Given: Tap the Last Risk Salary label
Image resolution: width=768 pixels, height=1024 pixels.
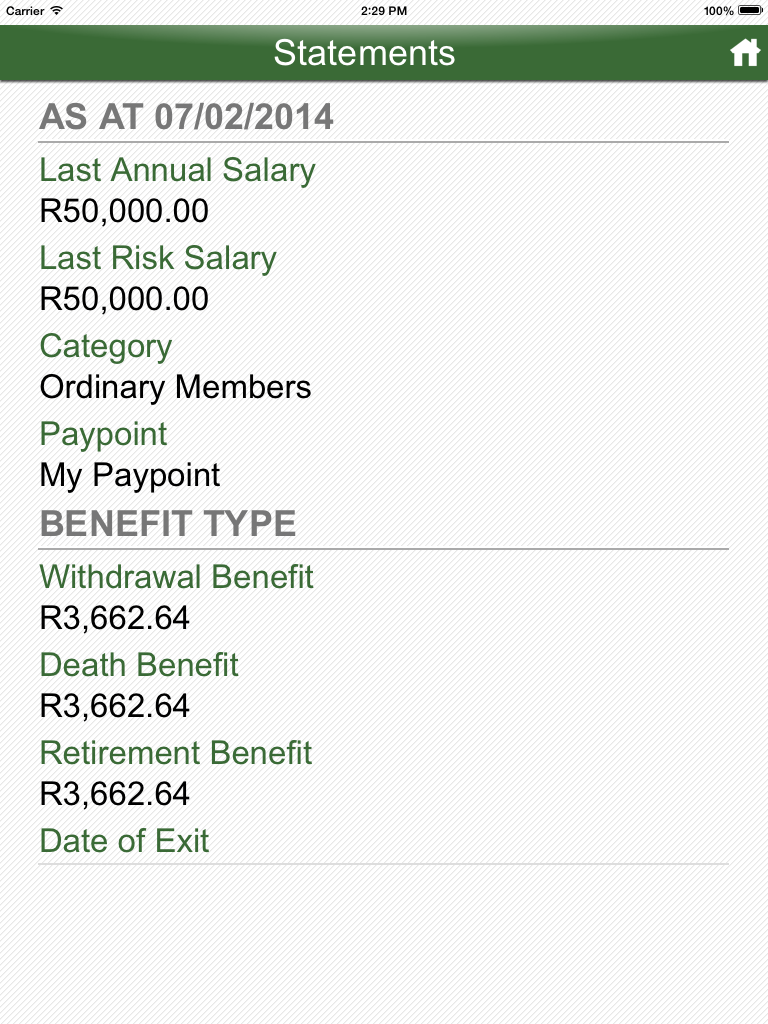Looking at the screenshot, I should click(158, 258).
